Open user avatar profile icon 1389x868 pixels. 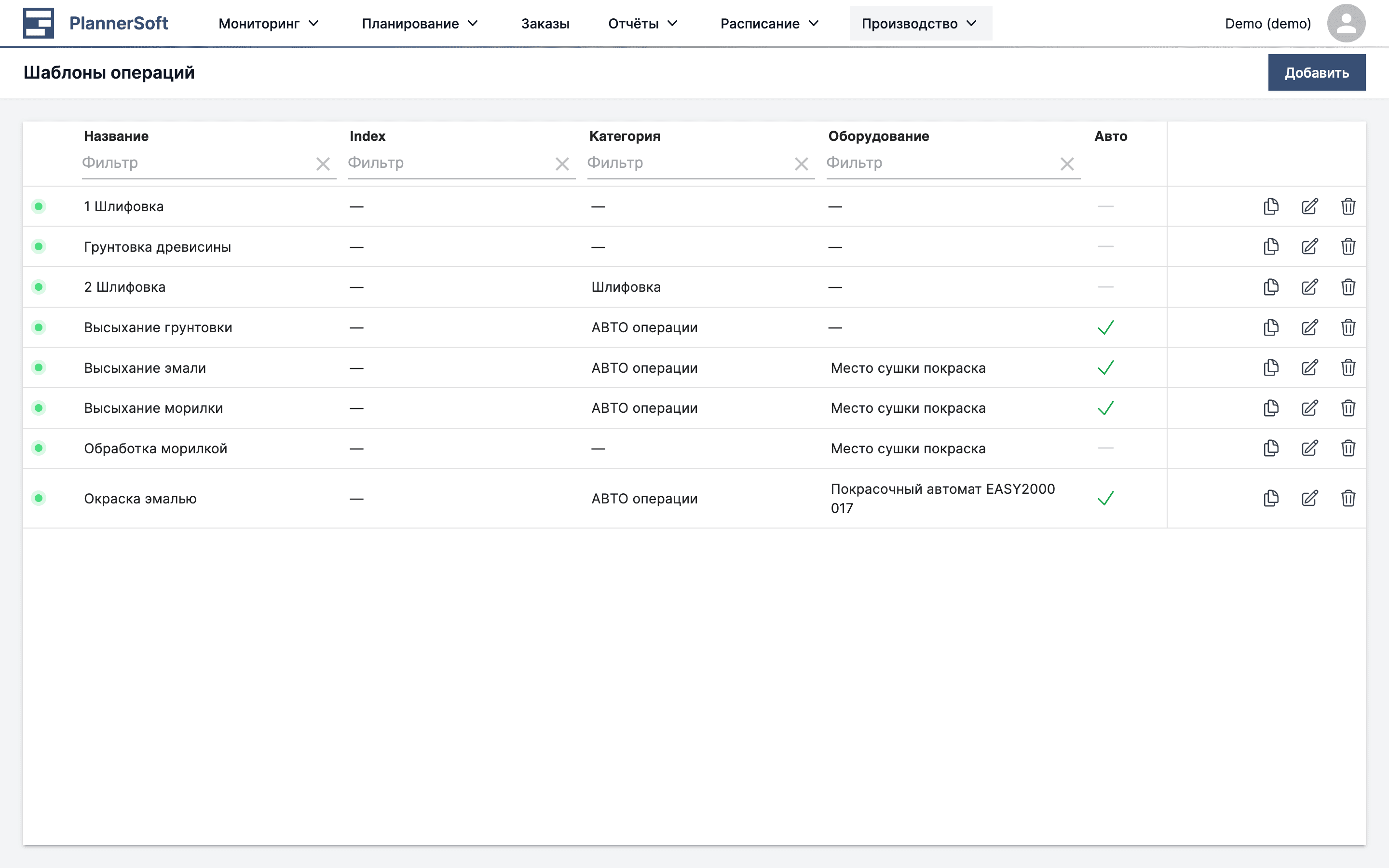pos(1346,24)
